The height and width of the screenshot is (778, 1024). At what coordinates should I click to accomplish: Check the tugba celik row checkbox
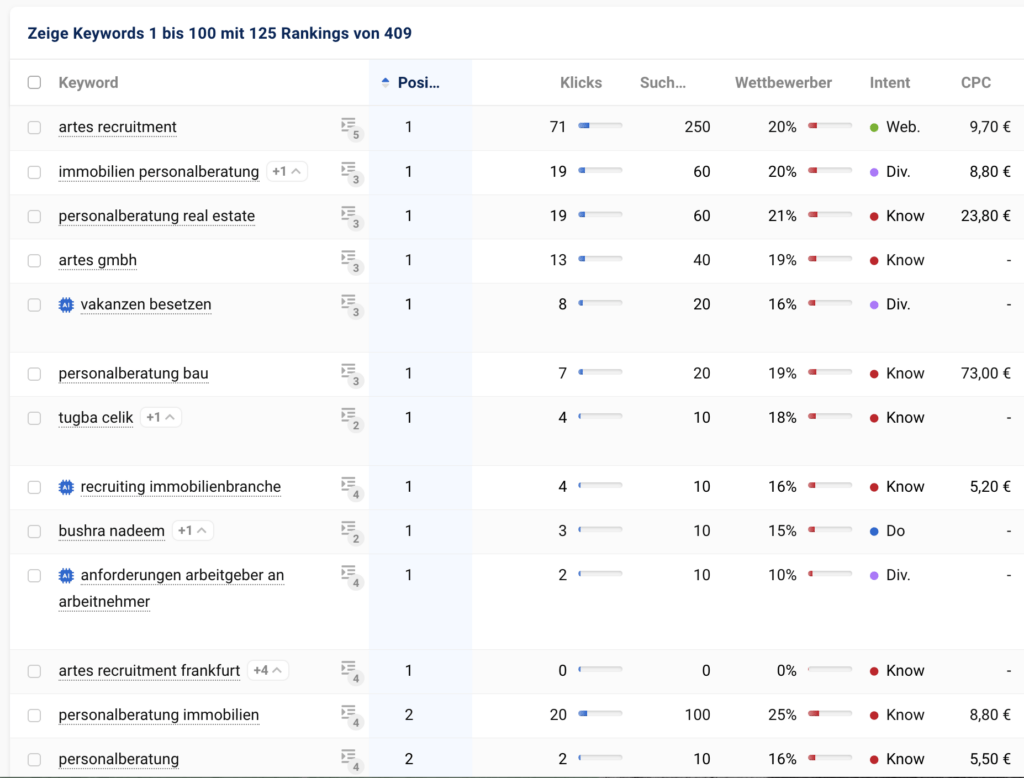(34, 418)
